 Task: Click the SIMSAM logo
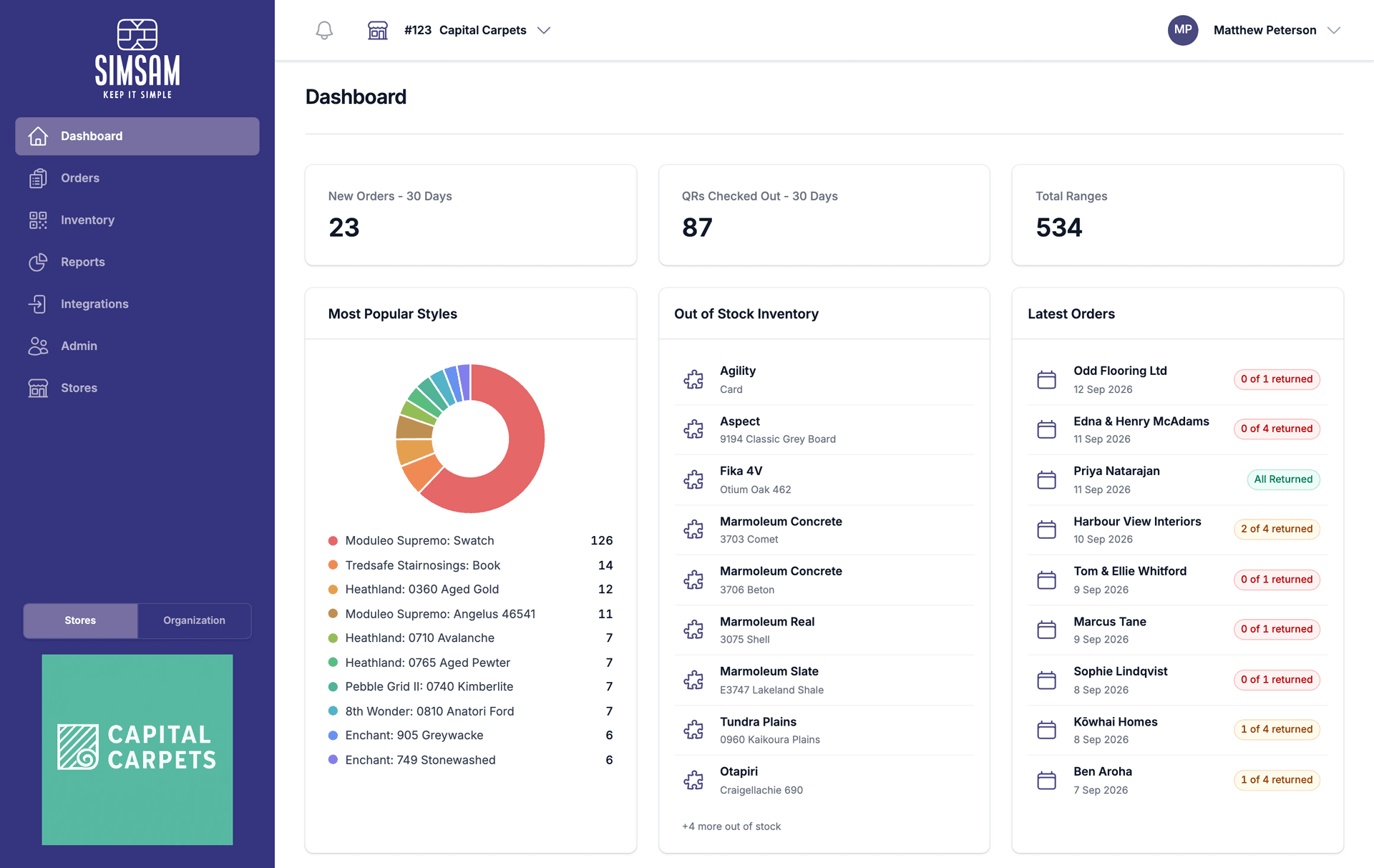point(137,59)
